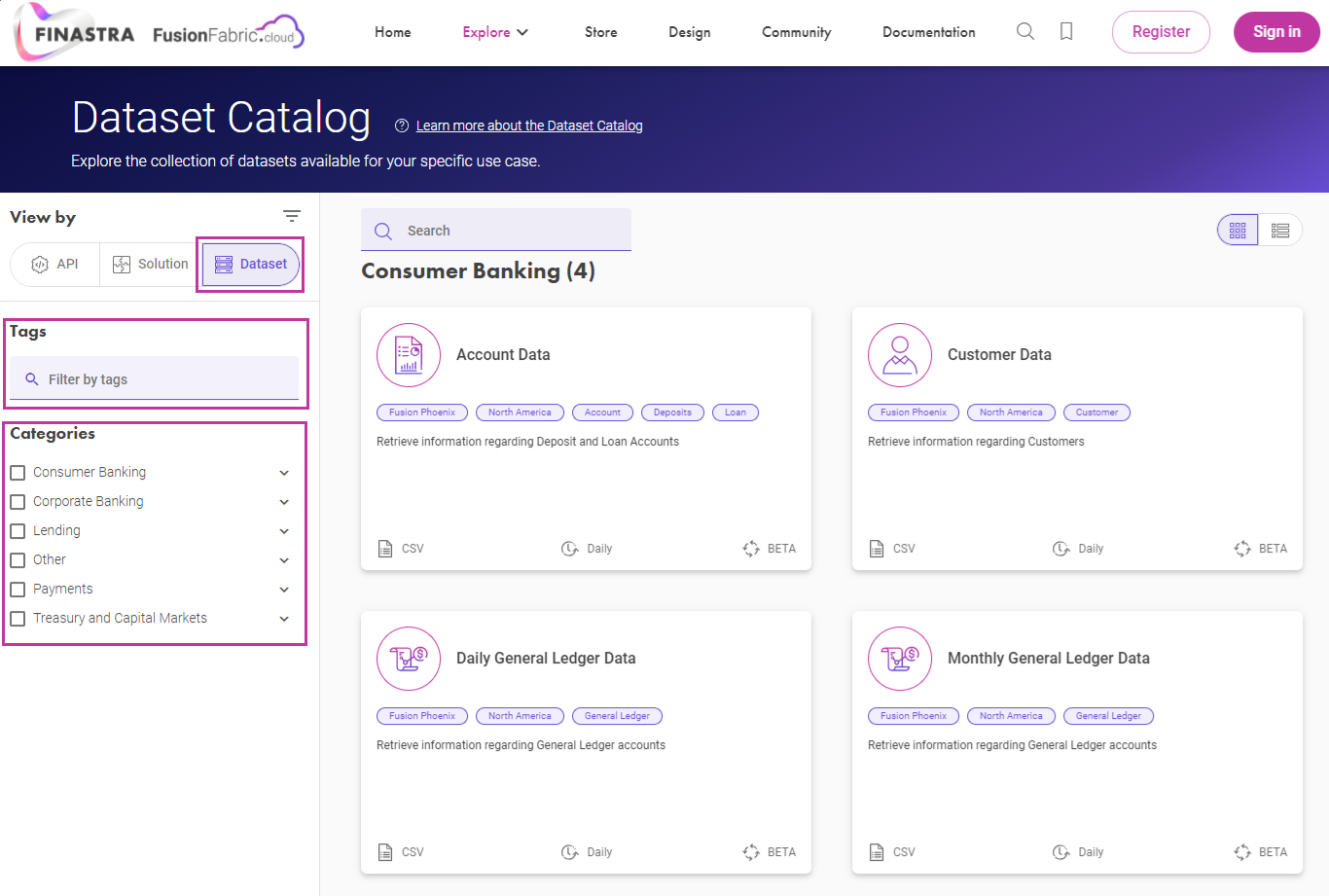Go to the Home nav item
This screenshot has height=896, width=1329.
point(393,32)
